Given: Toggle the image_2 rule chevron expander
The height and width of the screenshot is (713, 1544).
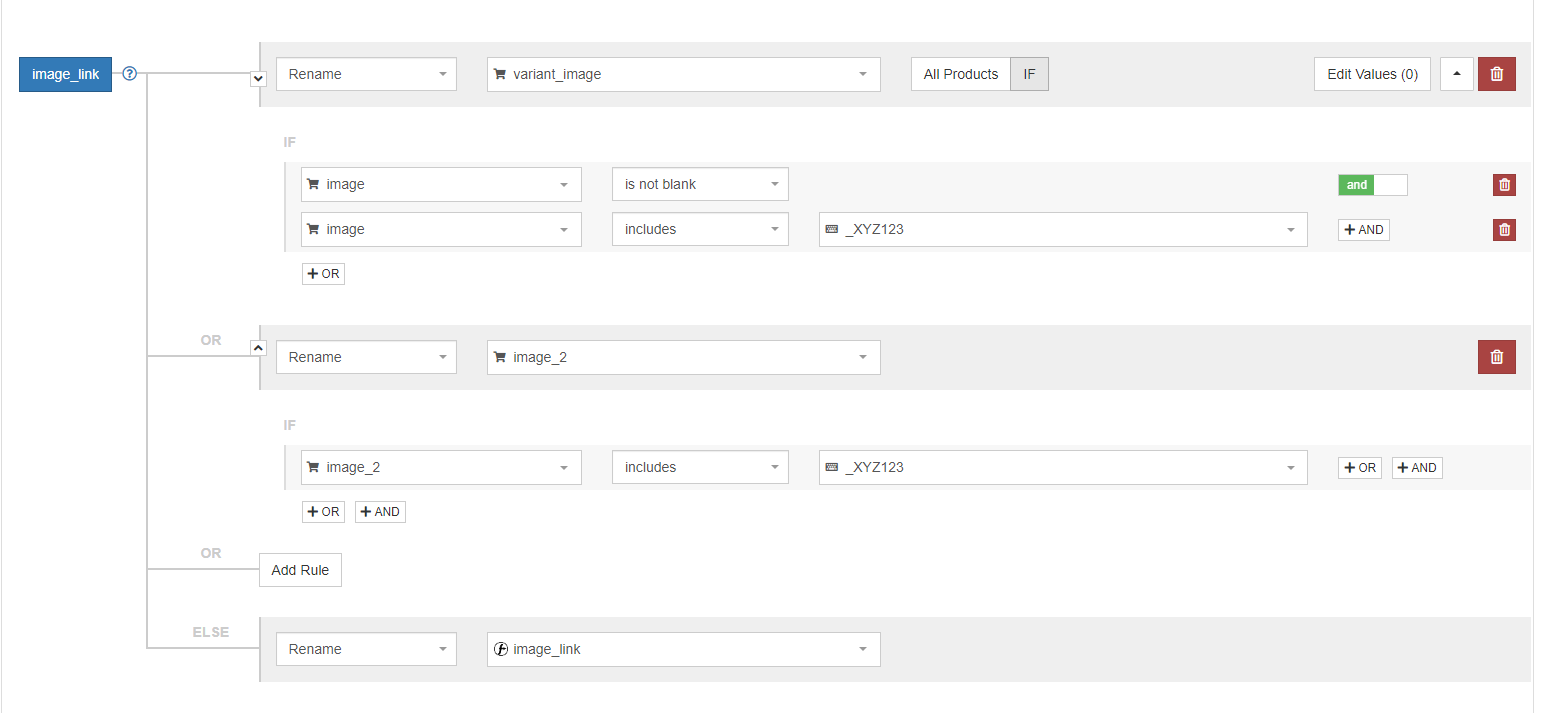Looking at the screenshot, I should 258,347.
